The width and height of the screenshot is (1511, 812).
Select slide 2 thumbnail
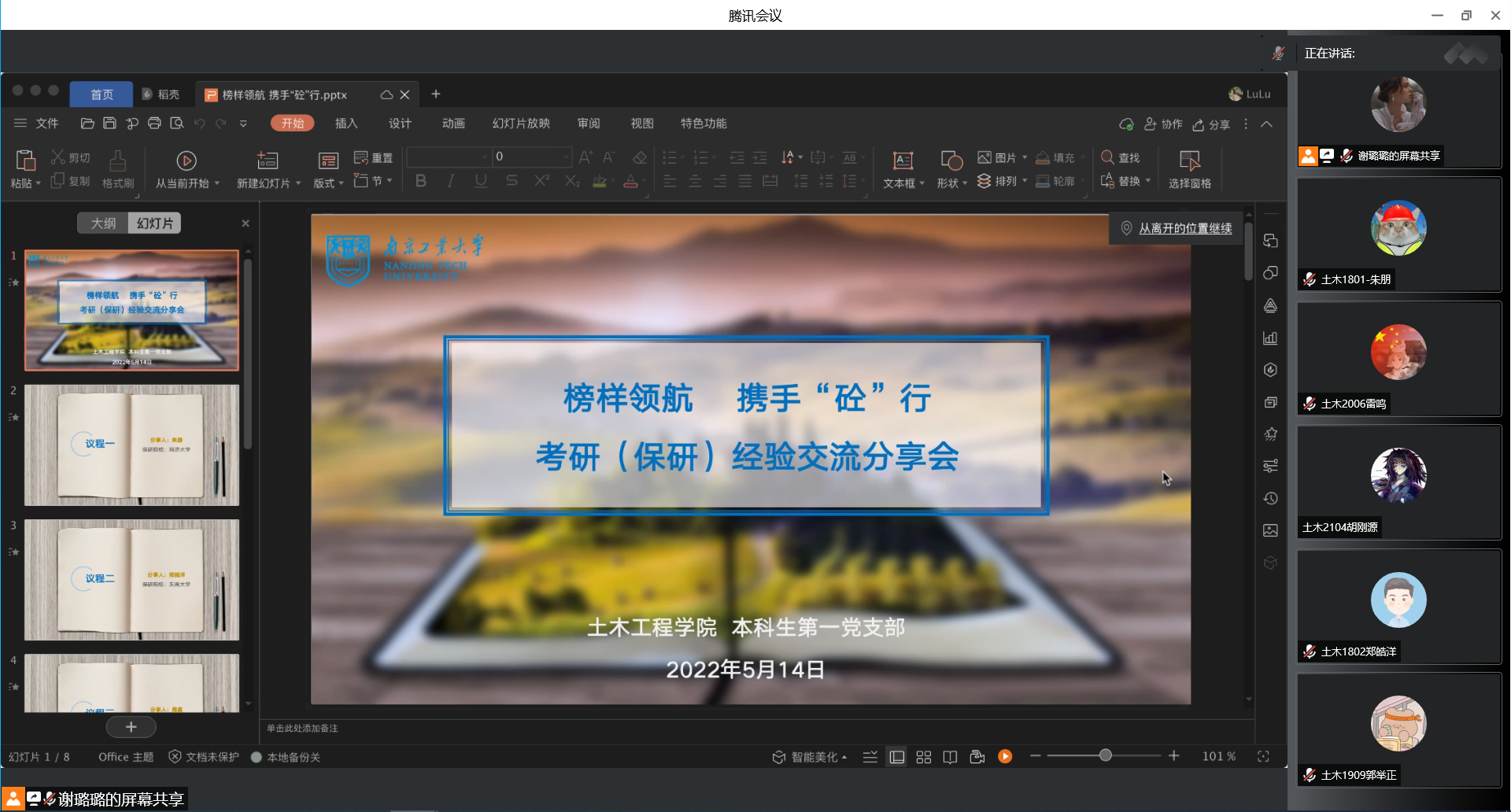pyautogui.click(x=131, y=445)
